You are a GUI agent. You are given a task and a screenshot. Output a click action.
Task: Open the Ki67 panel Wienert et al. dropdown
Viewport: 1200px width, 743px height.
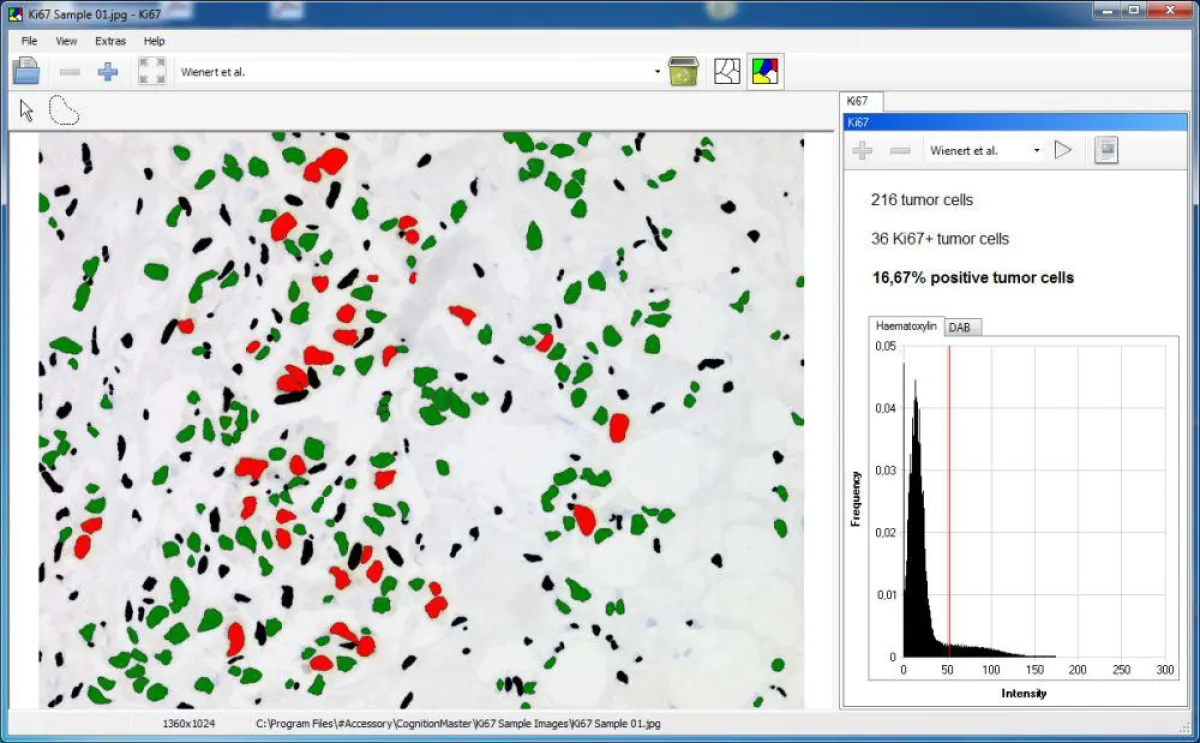[x=1036, y=151]
